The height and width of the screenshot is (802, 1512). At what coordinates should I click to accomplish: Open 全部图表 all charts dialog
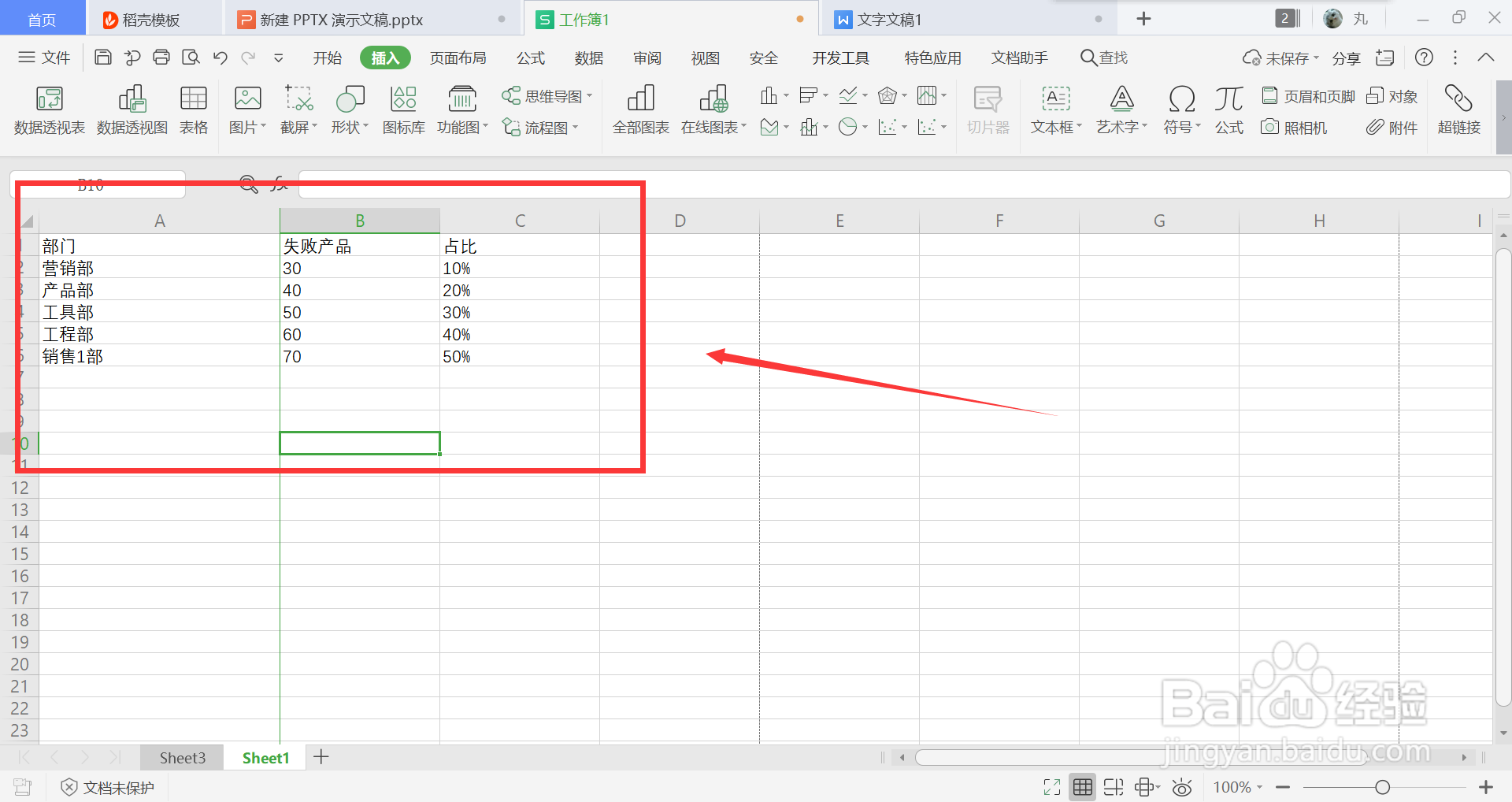[x=640, y=110]
